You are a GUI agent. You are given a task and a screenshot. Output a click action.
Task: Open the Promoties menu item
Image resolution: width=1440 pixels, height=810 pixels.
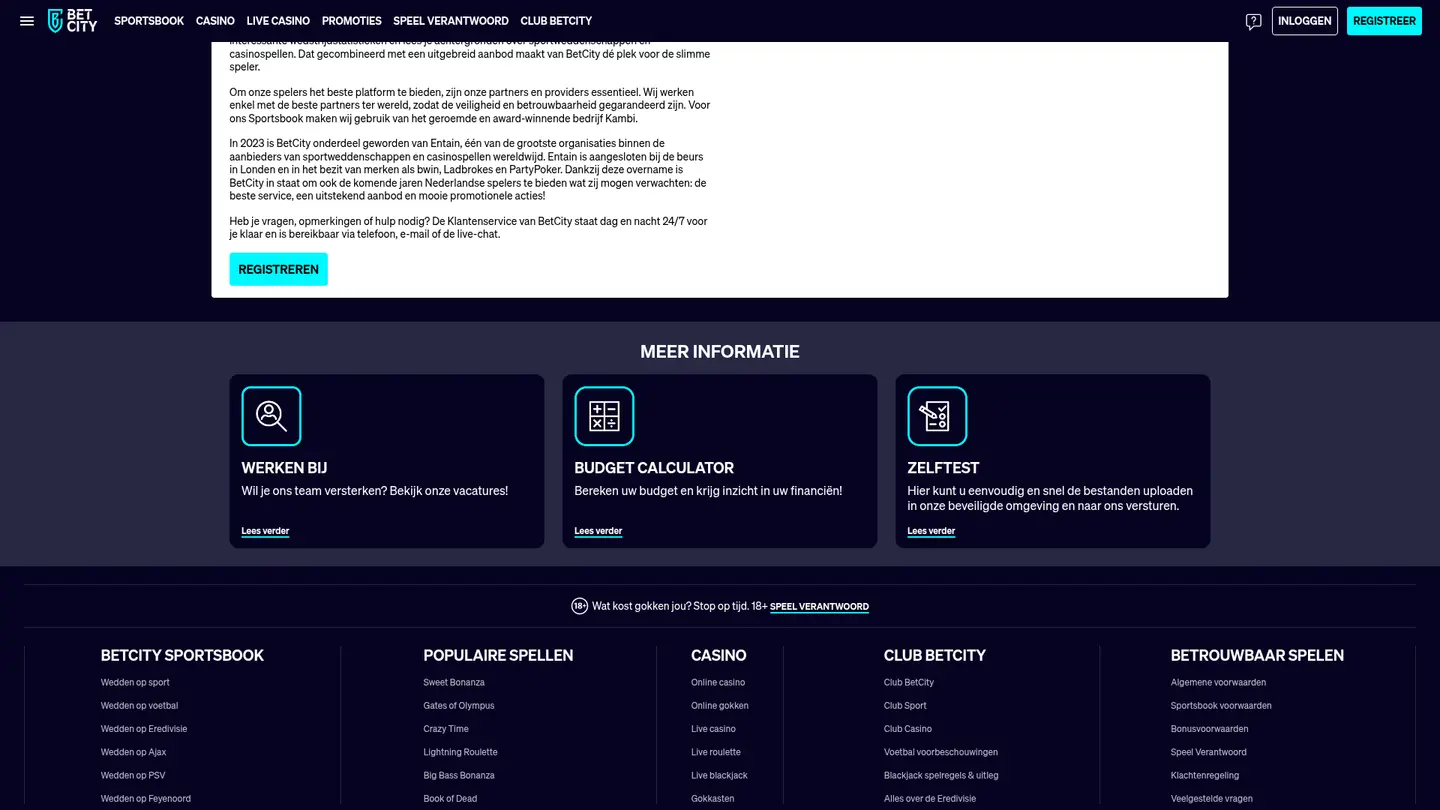click(352, 21)
